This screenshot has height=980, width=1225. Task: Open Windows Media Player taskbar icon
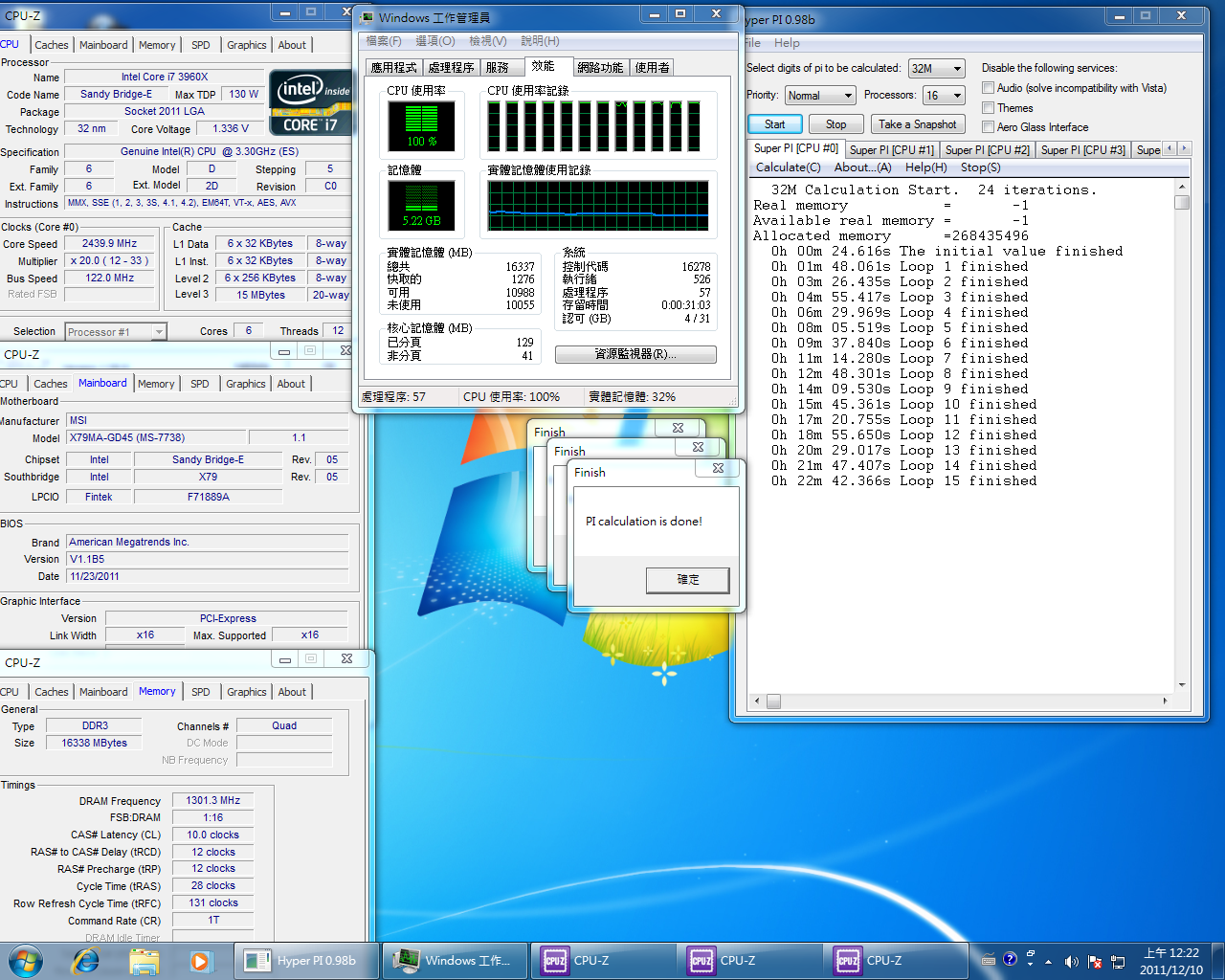click(x=200, y=961)
